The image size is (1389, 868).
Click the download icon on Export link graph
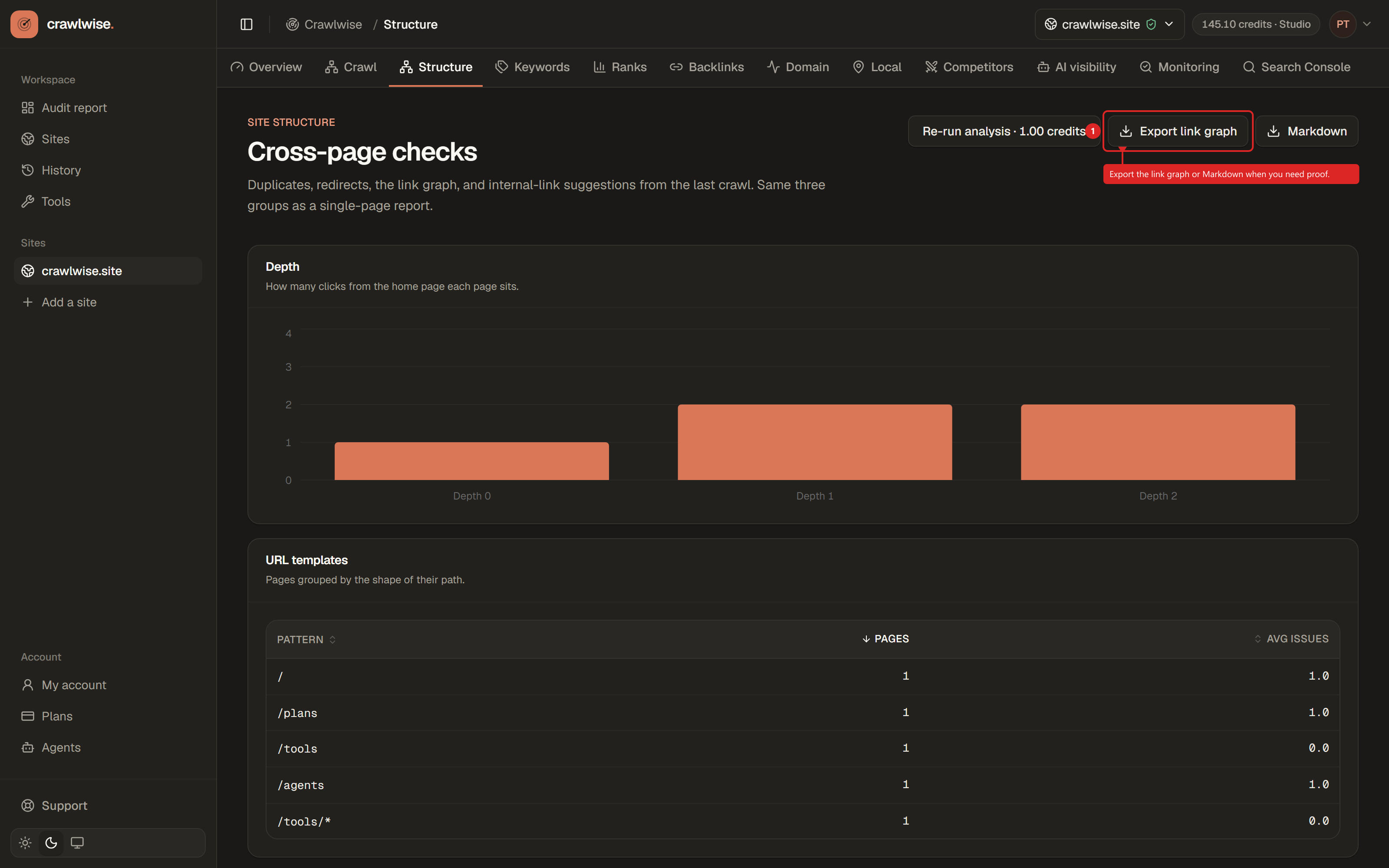tap(1126, 132)
